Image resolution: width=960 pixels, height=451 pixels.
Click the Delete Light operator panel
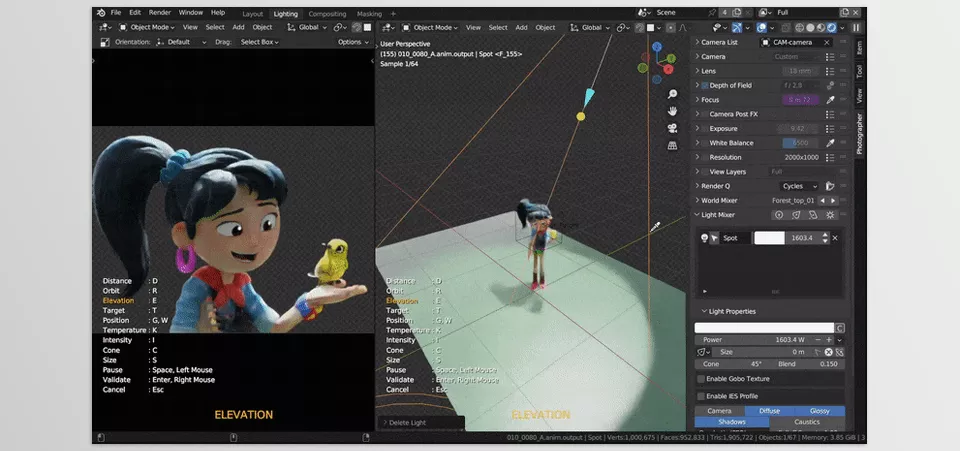(x=421, y=423)
